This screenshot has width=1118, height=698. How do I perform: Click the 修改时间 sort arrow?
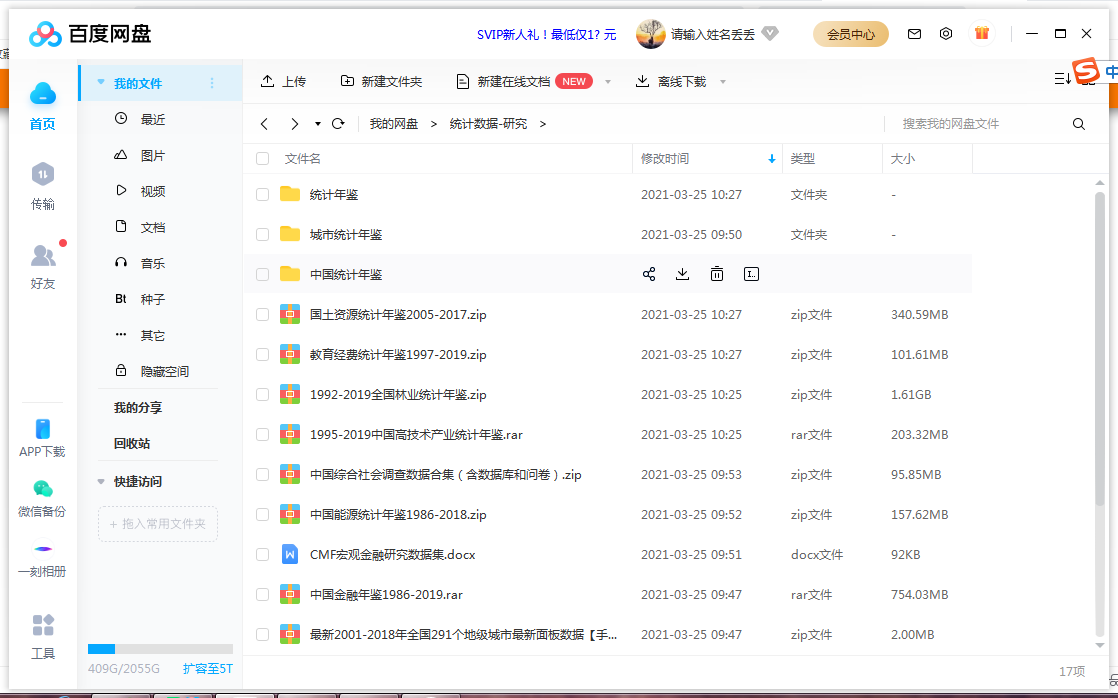pyautogui.click(x=771, y=159)
